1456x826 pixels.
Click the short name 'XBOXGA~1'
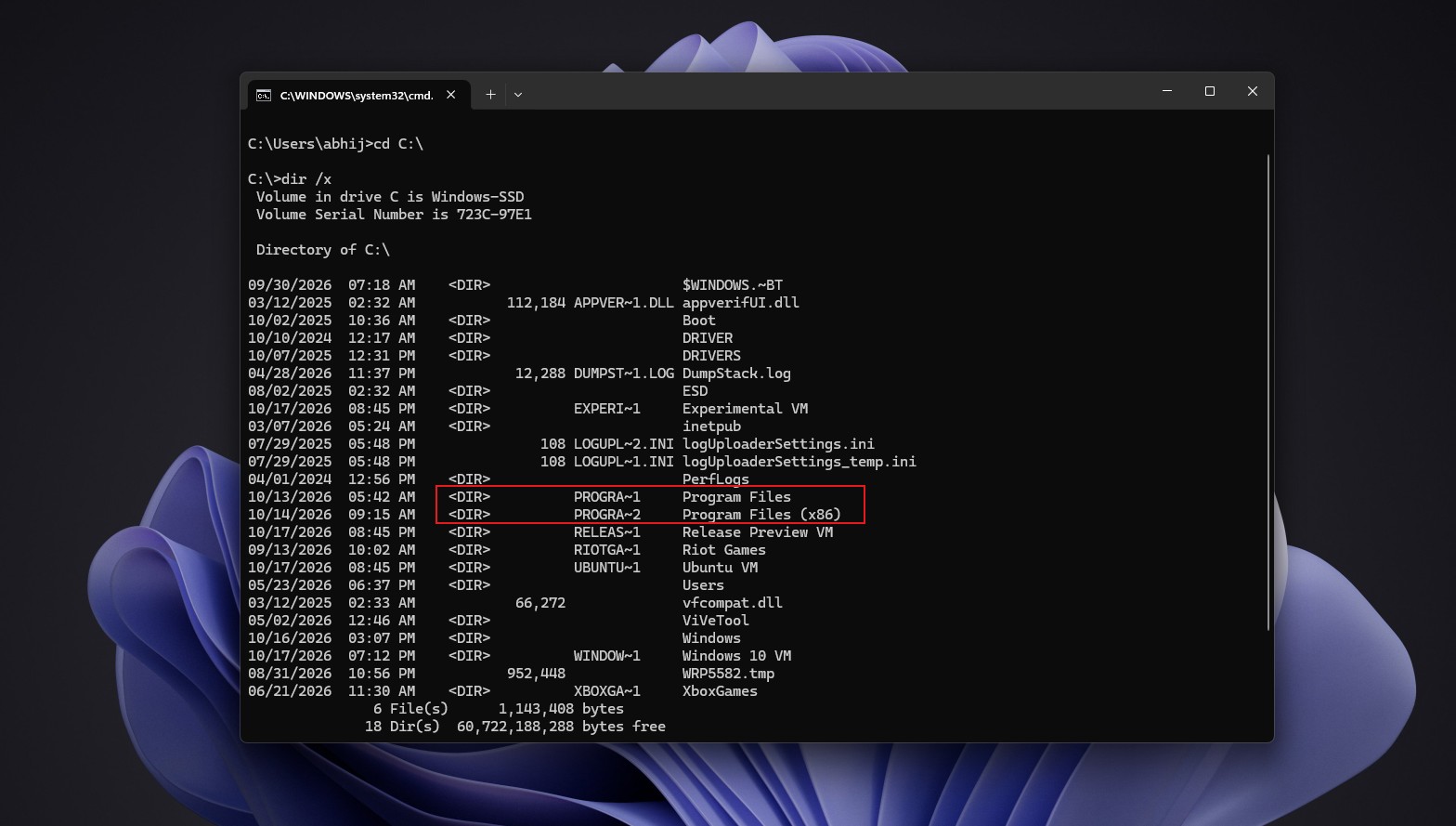click(607, 691)
